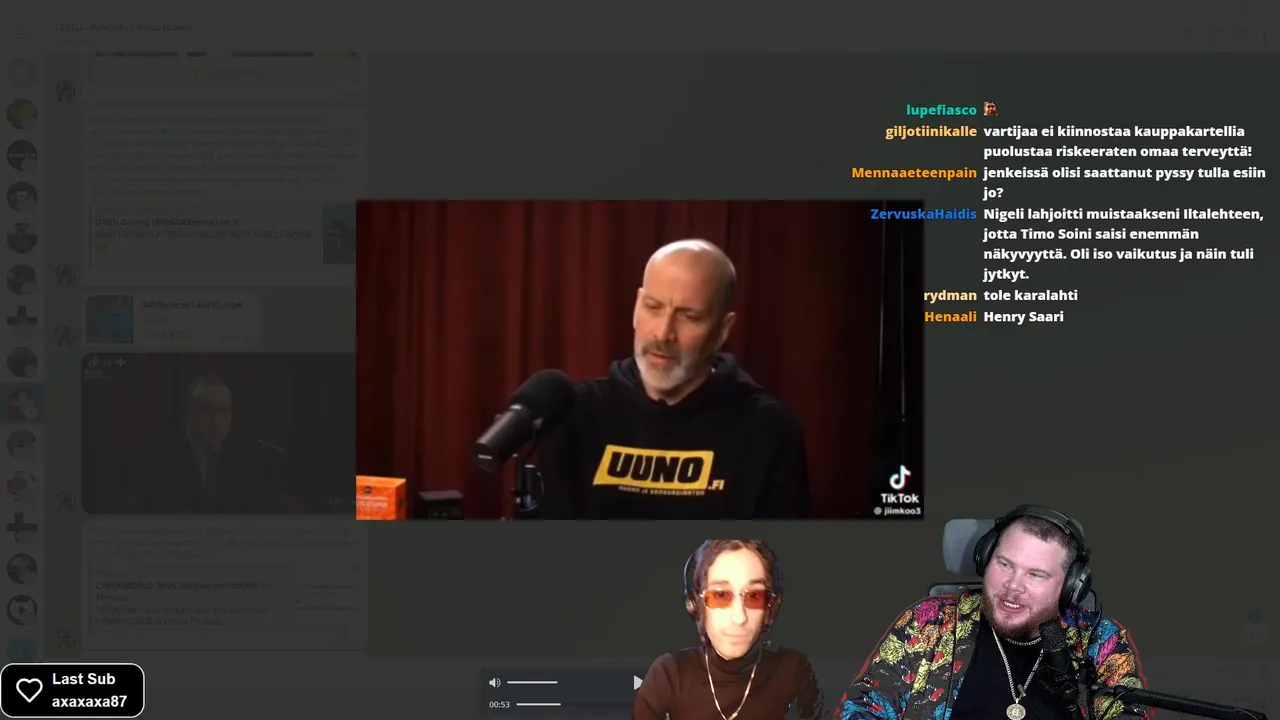Open chat user Mennaaeteenpain
The image size is (1280, 720).
[914, 173]
